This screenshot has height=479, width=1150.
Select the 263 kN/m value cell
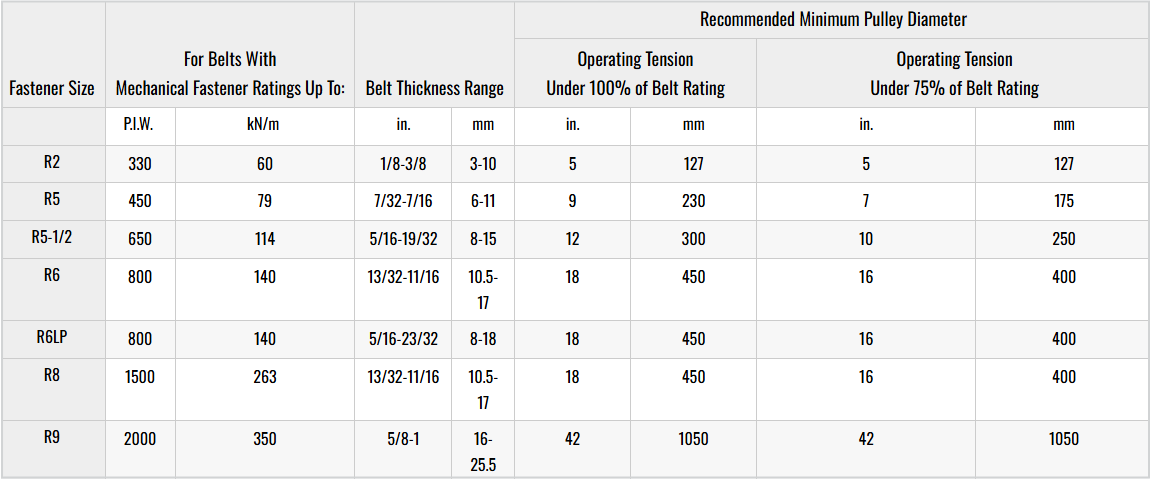coord(264,377)
